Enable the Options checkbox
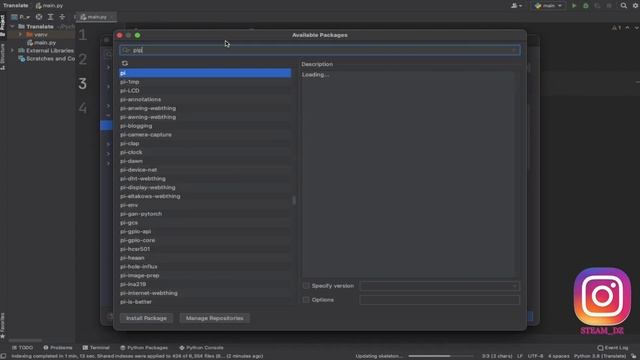This screenshot has height=360, width=640. (x=306, y=300)
